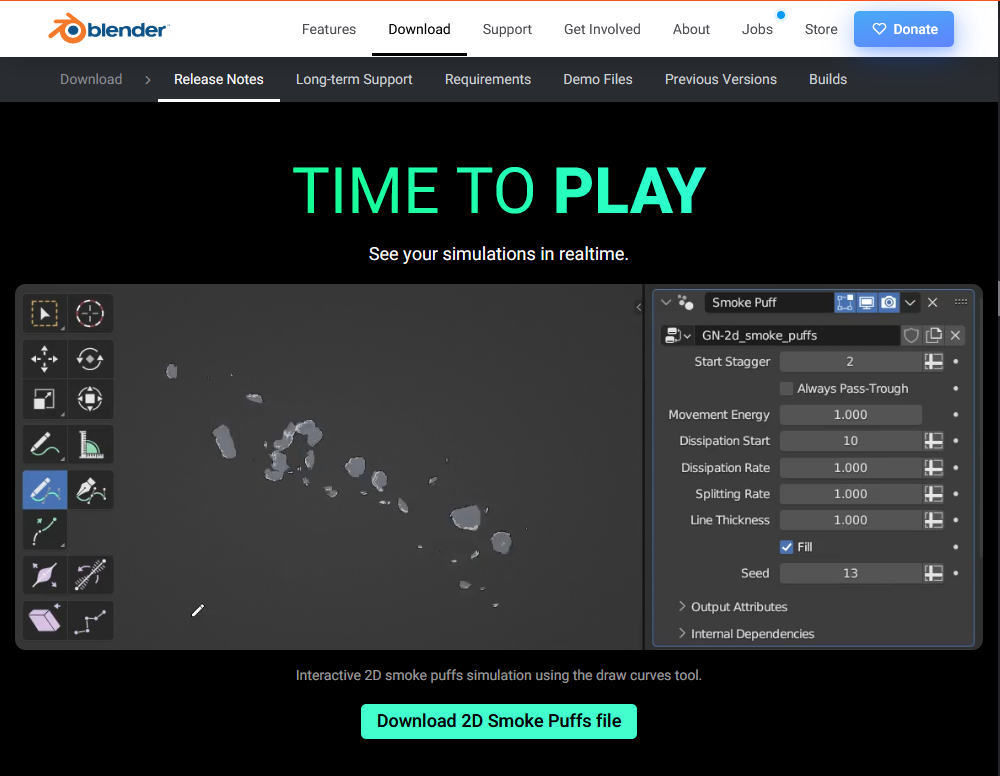
Task: Select the Tilt tool
Action: [x=90, y=575]
